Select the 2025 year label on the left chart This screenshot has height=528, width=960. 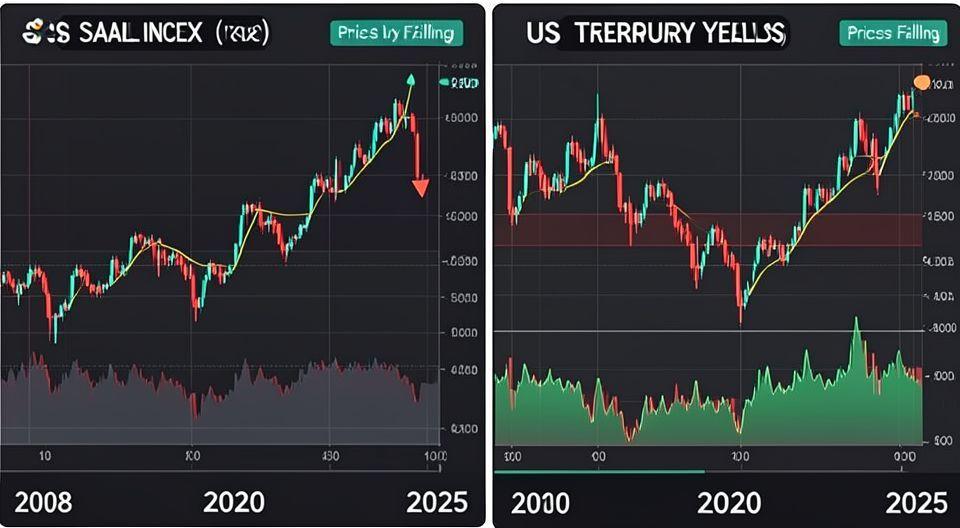[429, 499]
